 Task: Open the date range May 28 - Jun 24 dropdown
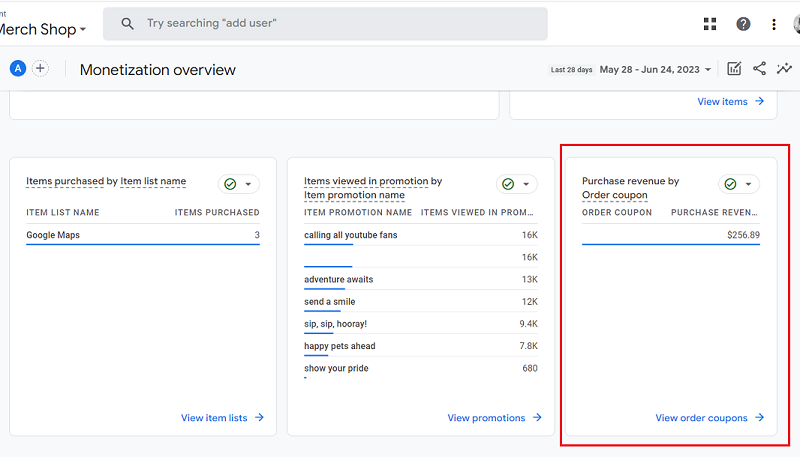(x=655, y=69)
